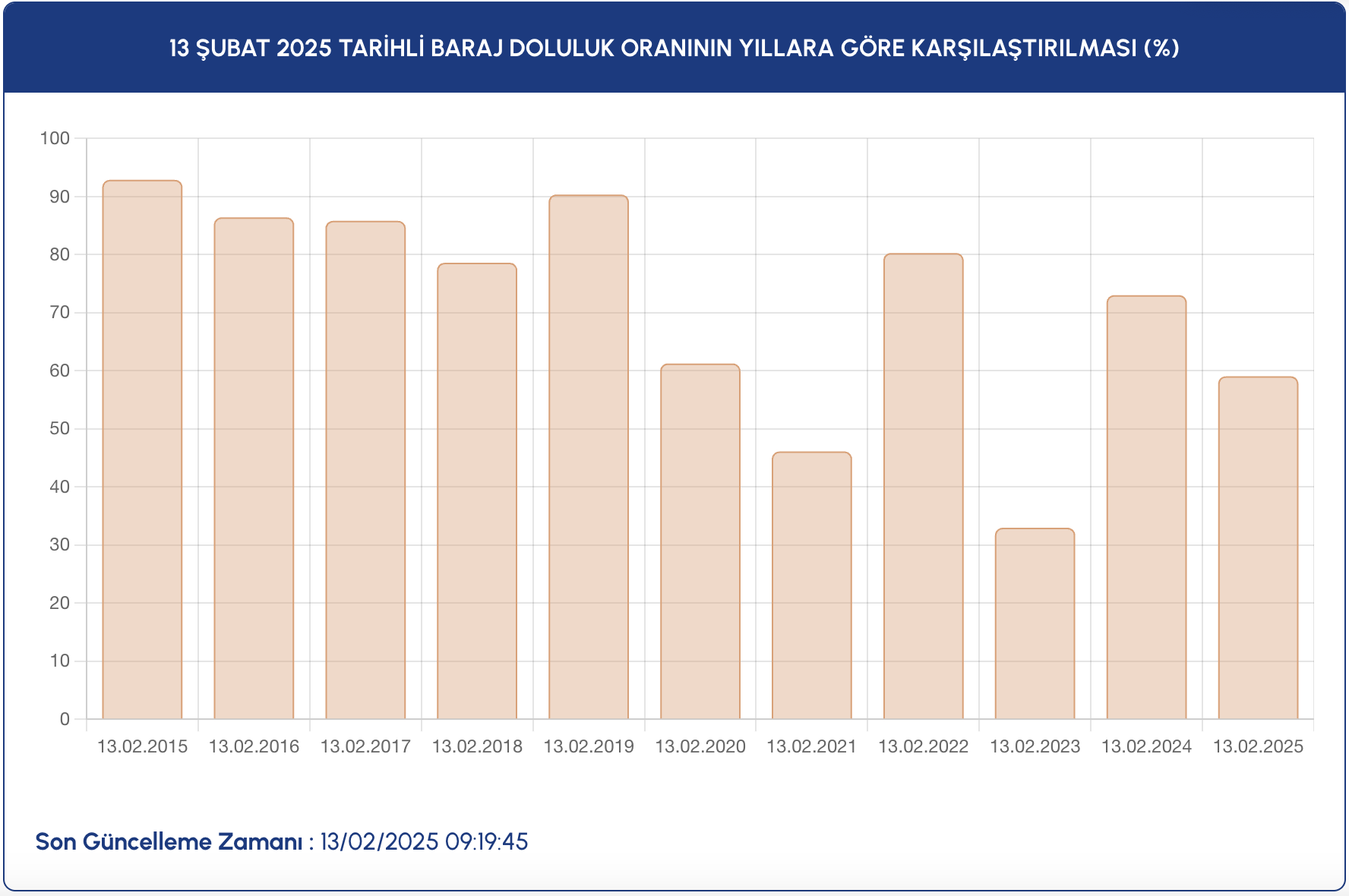Click the 13.02.2015 x-axis date label

click(142, 746)
